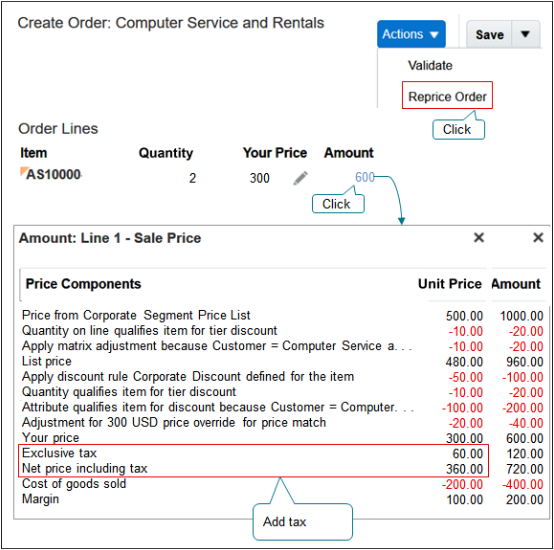The height and width of the screenshot is (550, 554).
Task: Select the Price from Corporate Segment Price List row
Action: click(282, 315)
